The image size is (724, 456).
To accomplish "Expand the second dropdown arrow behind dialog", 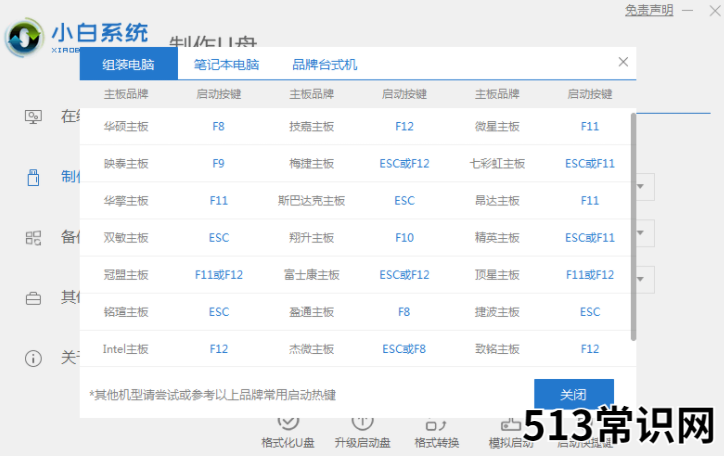I will pyautogui.click(x=641, y=233).
